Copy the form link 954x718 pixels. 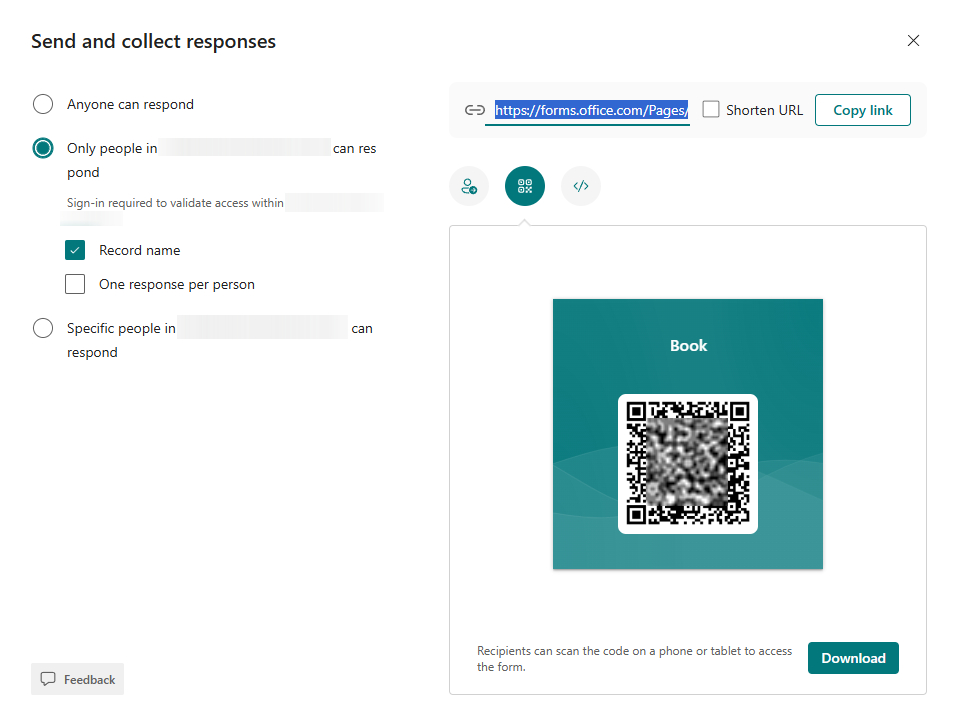(863, 110)
